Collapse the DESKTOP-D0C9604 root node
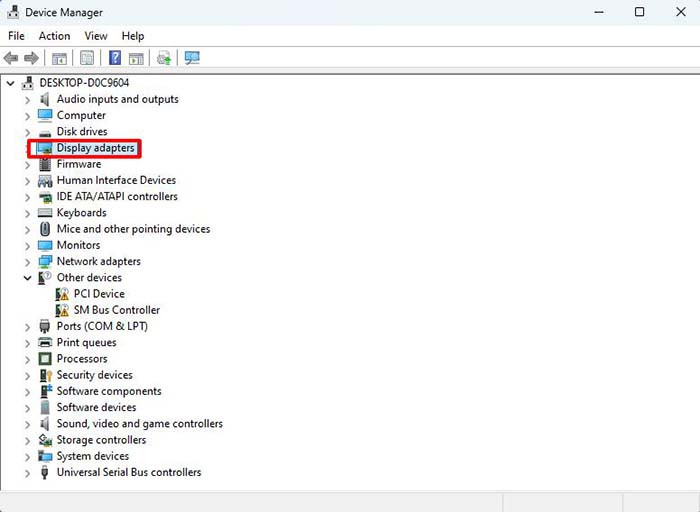The height and width of the screenshot is (512, 700). click(x=11, y=83)
